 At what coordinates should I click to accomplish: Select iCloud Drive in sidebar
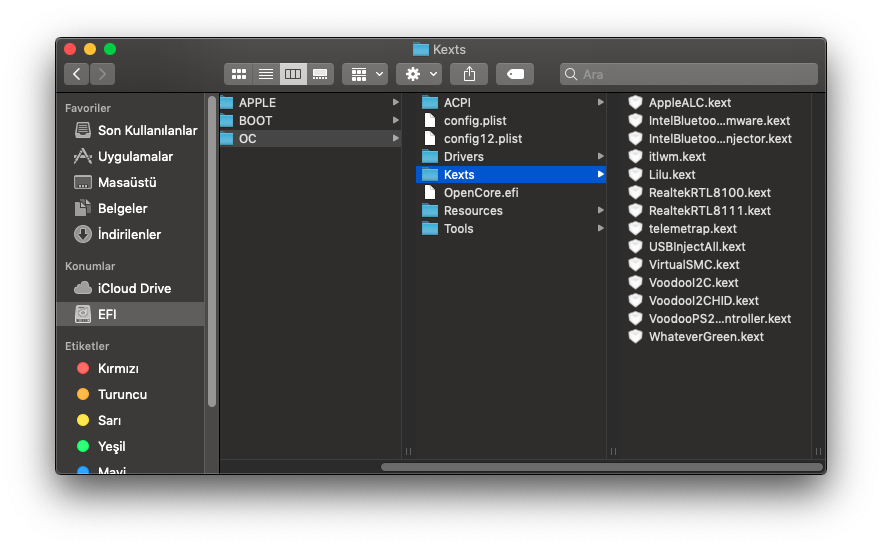point(134,289)
